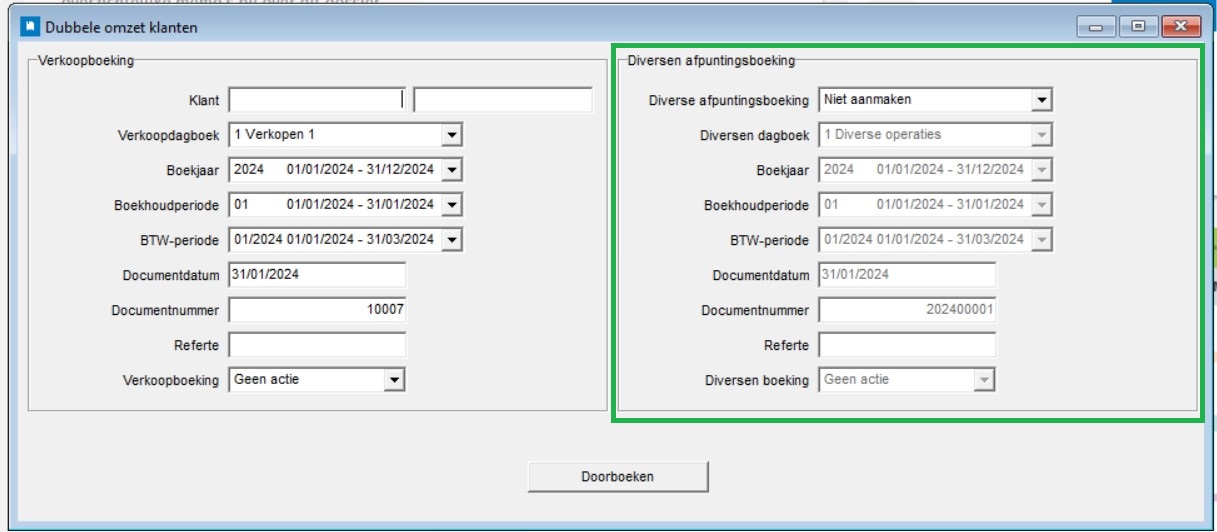This screenshot has width=1217, height=532.
Task: Click the Diversen dagboek label
Action: [754, 135]
